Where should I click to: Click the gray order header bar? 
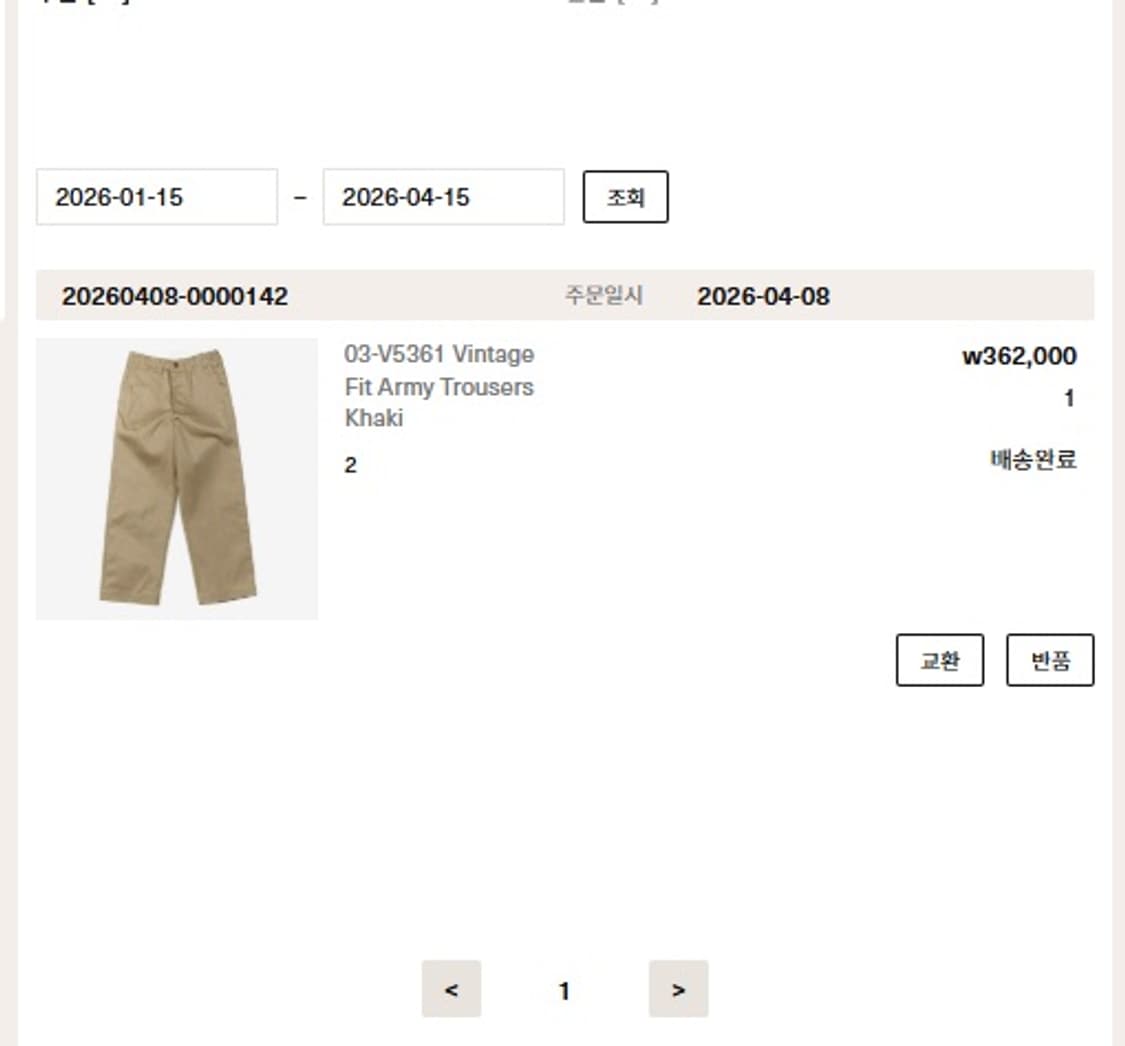(x=565, y=295)
